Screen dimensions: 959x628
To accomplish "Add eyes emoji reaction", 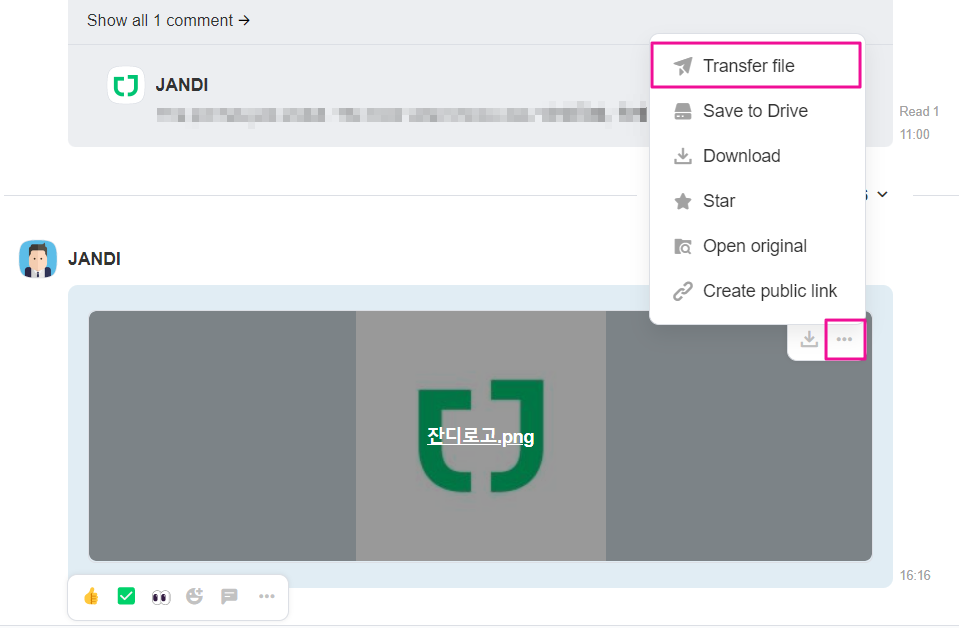I will tap(161, 597).
